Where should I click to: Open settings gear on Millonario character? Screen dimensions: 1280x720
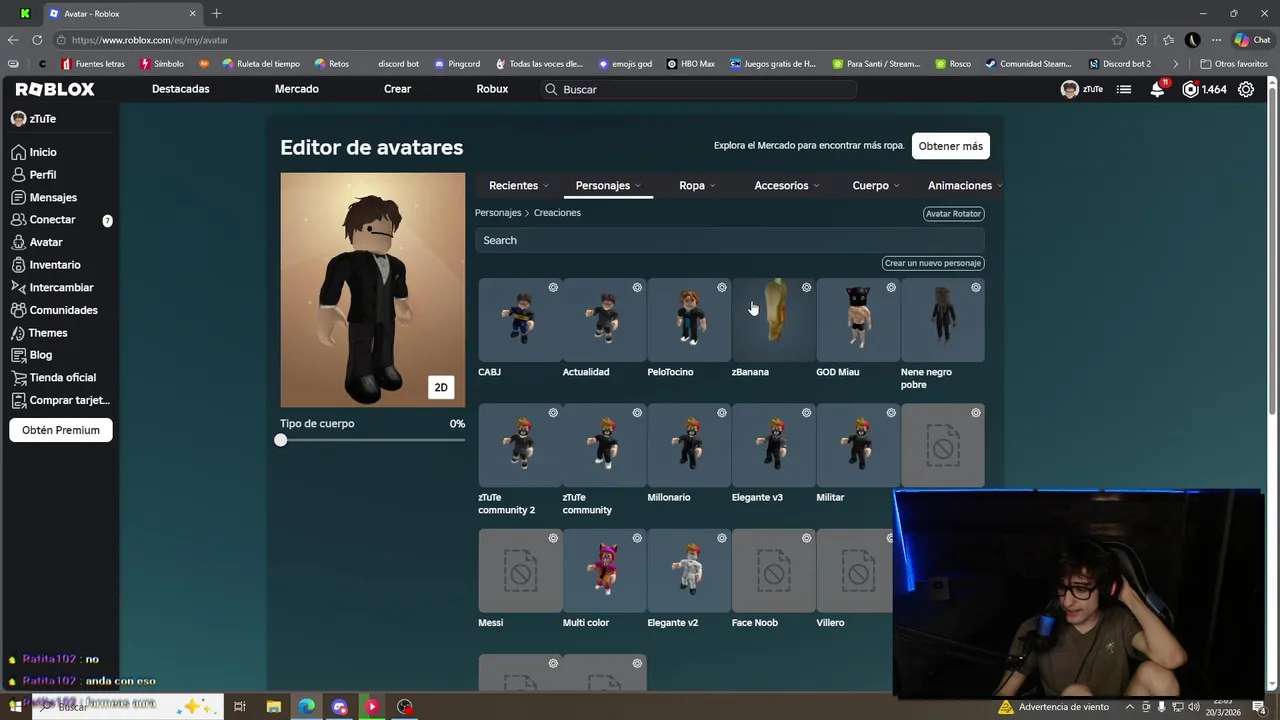tap(722, 412)
